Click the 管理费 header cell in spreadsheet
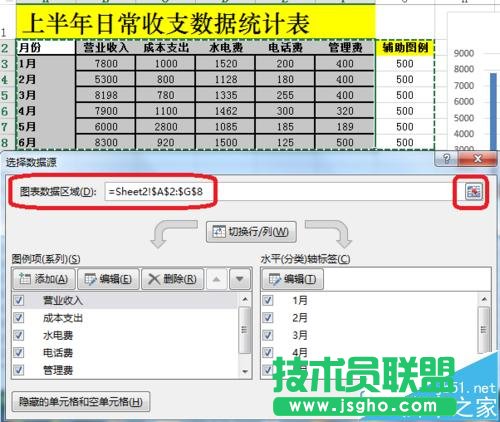 coord(345,47)
